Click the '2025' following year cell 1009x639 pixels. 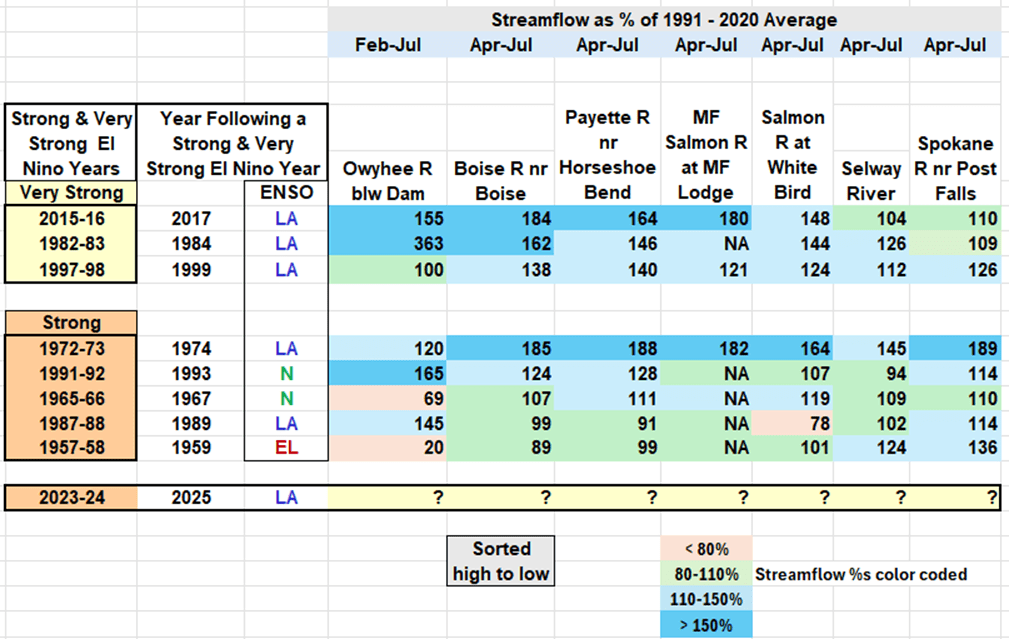click(190, 497)
